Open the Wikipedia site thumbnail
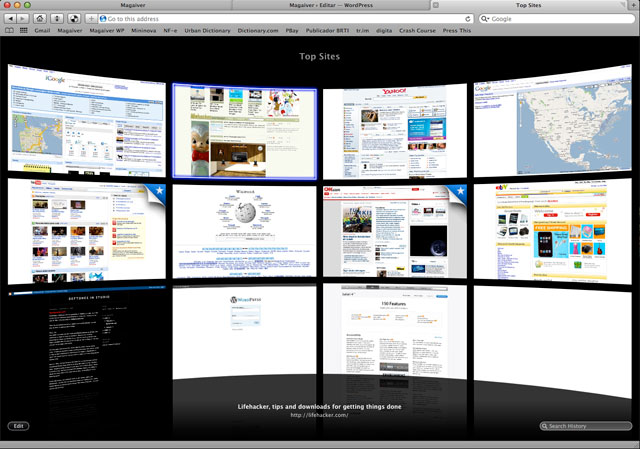This screenshot has width=640, height=449. 244,231
